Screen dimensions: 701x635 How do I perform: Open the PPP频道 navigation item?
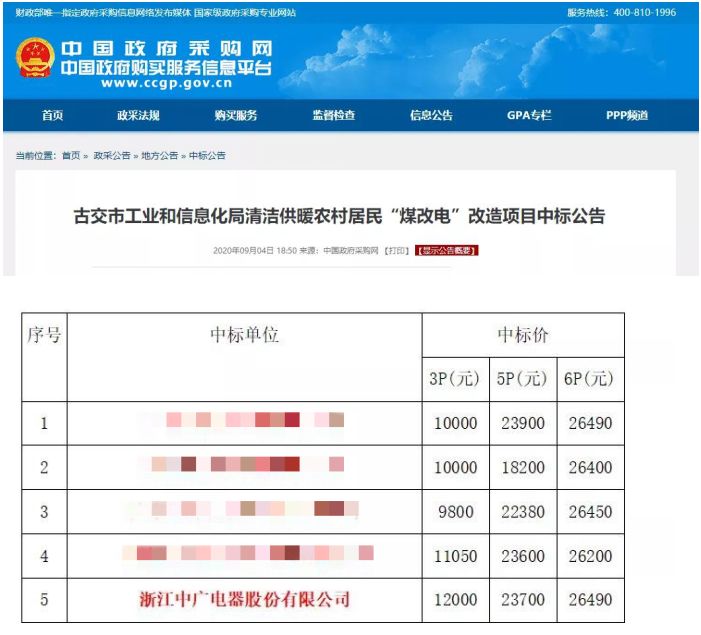627,115
